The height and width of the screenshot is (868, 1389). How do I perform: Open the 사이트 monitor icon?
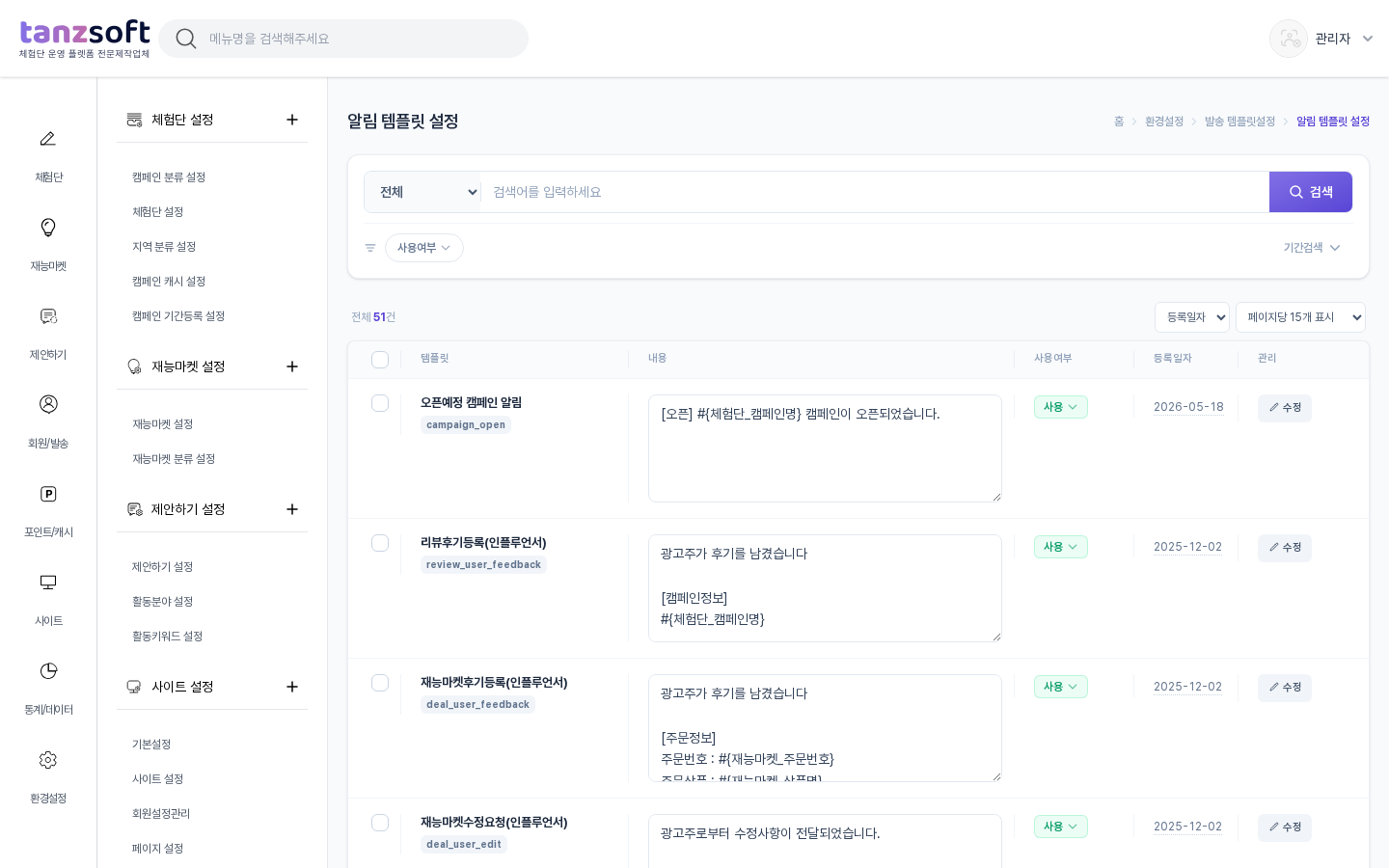tap(48, 583)
